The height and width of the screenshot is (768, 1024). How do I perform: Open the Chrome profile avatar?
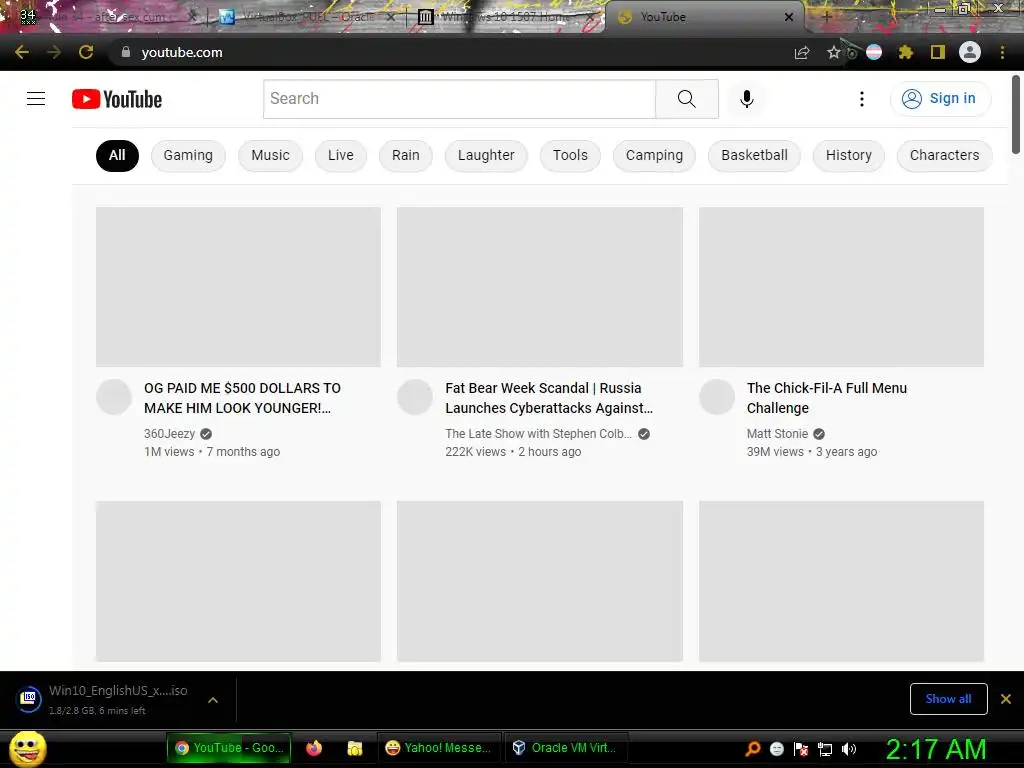pos(970,52)
